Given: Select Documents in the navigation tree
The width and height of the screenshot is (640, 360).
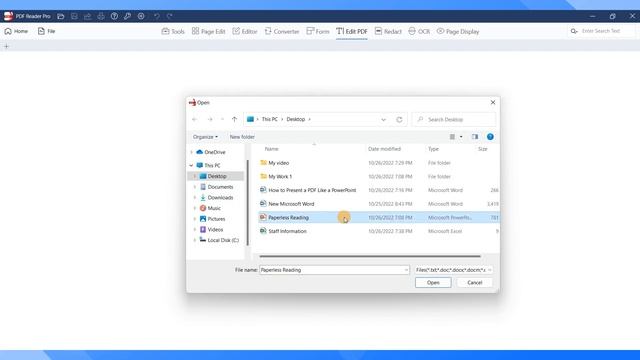Looking at the screenshot, I should tap(220, 187).
